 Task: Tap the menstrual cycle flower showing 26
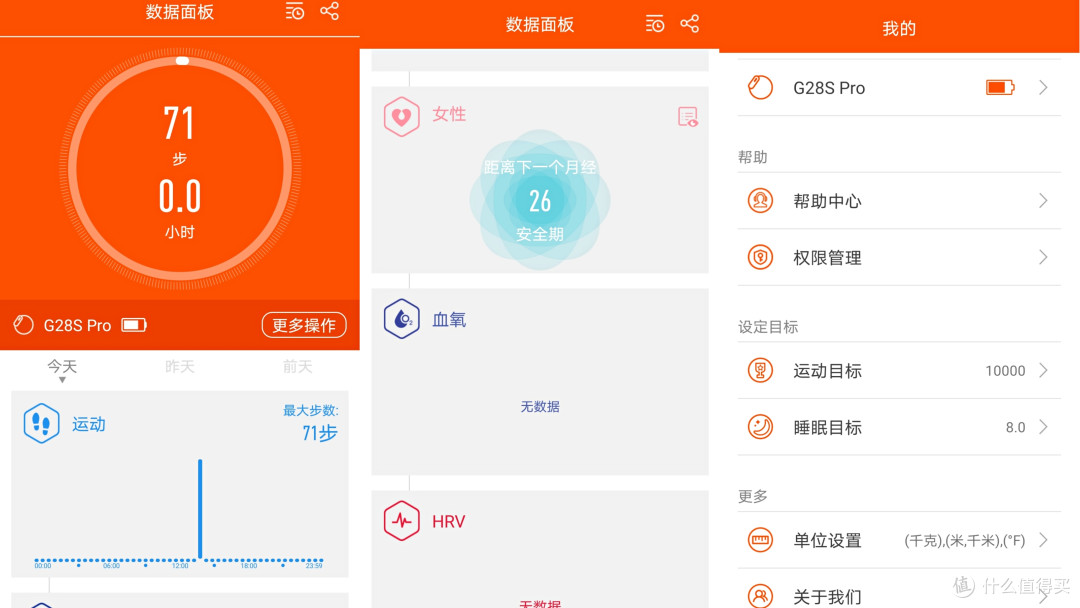(540, 200)
